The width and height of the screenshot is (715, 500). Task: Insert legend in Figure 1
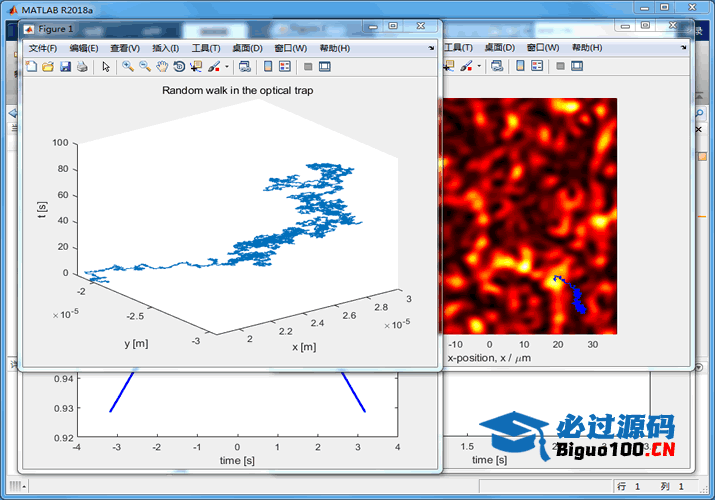coord(285,67)
